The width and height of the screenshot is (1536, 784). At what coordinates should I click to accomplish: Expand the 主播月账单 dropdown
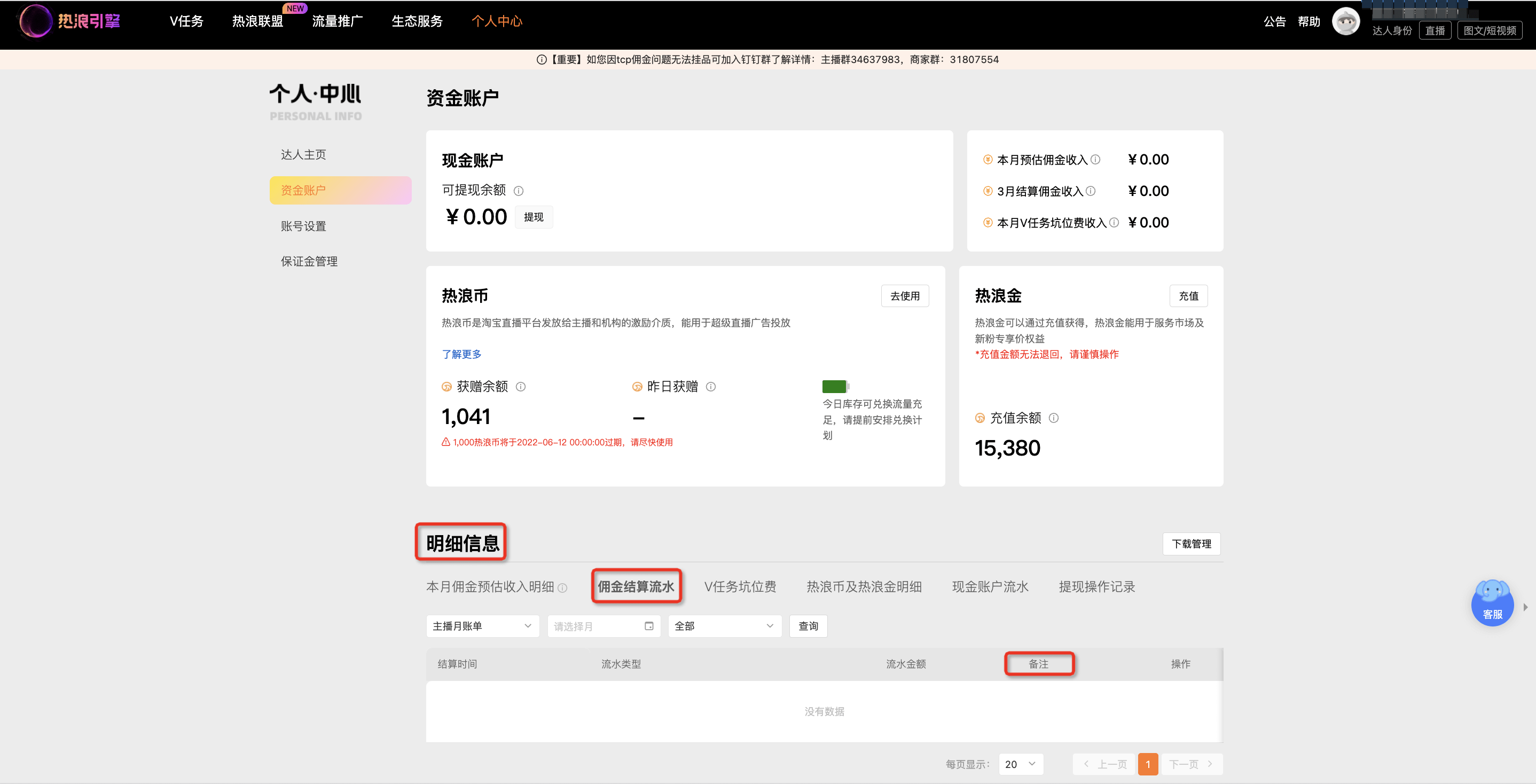(482, 626)
